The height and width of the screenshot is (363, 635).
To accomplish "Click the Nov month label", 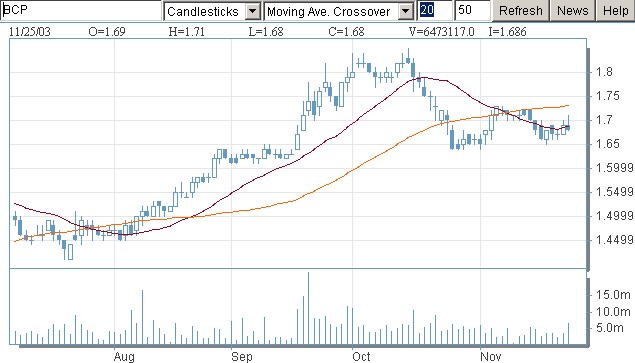I will click(x=490, y=357).
